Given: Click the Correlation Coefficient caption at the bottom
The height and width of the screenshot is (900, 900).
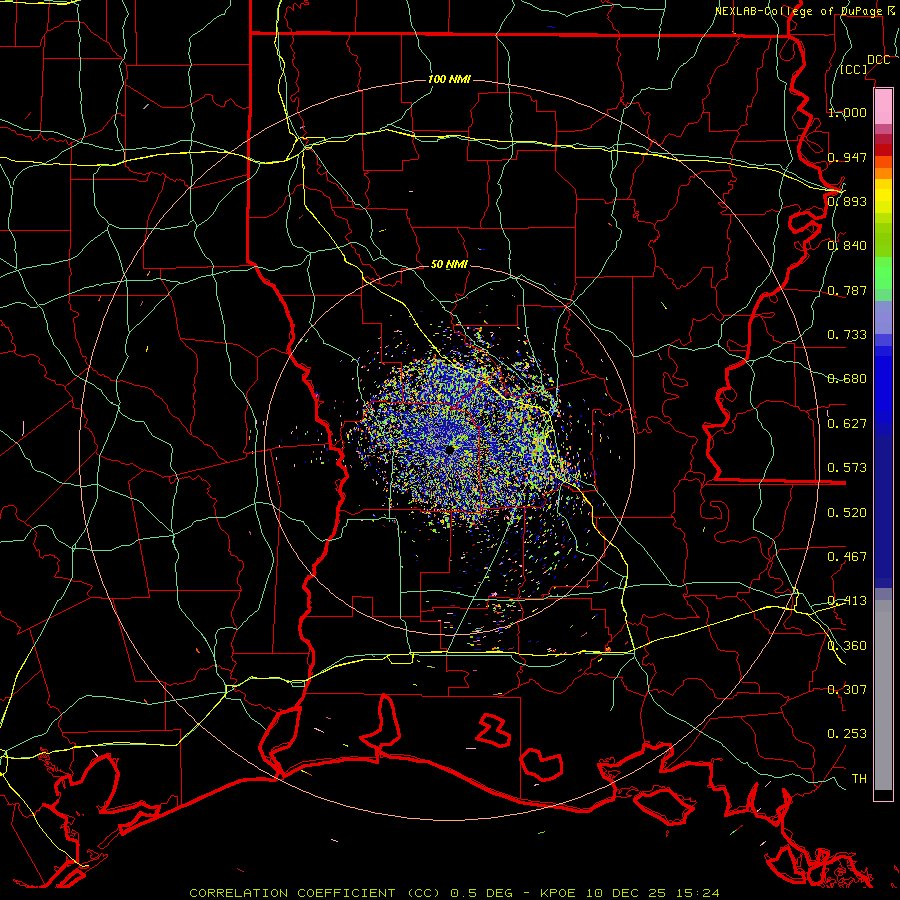Looking at the screenshot, I should [455, 893].
